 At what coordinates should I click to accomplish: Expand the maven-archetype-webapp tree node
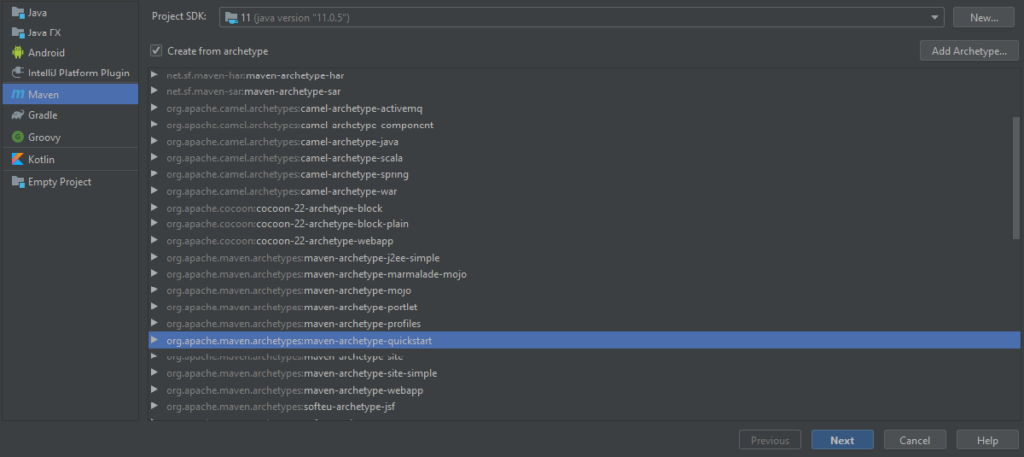tap(154, 390)
